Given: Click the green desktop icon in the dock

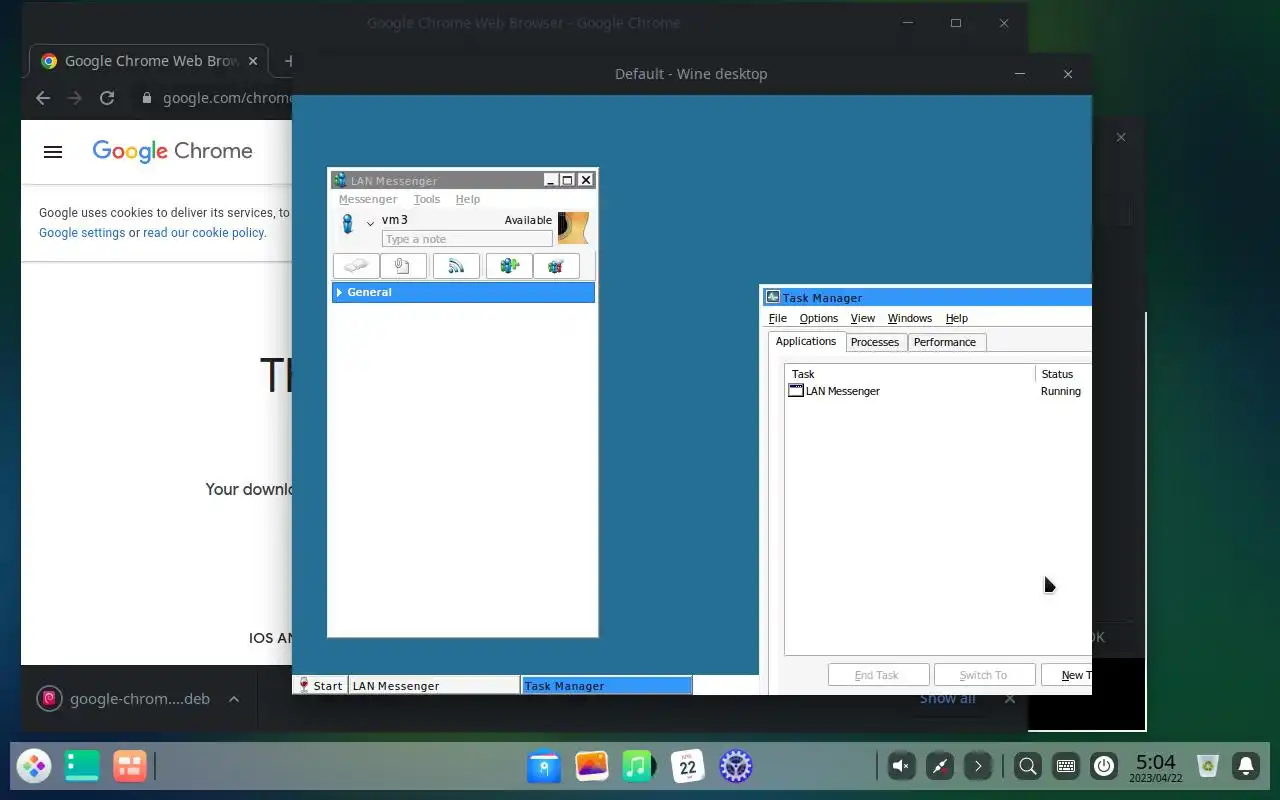Looking at the screenshot, I should point(82,766).
